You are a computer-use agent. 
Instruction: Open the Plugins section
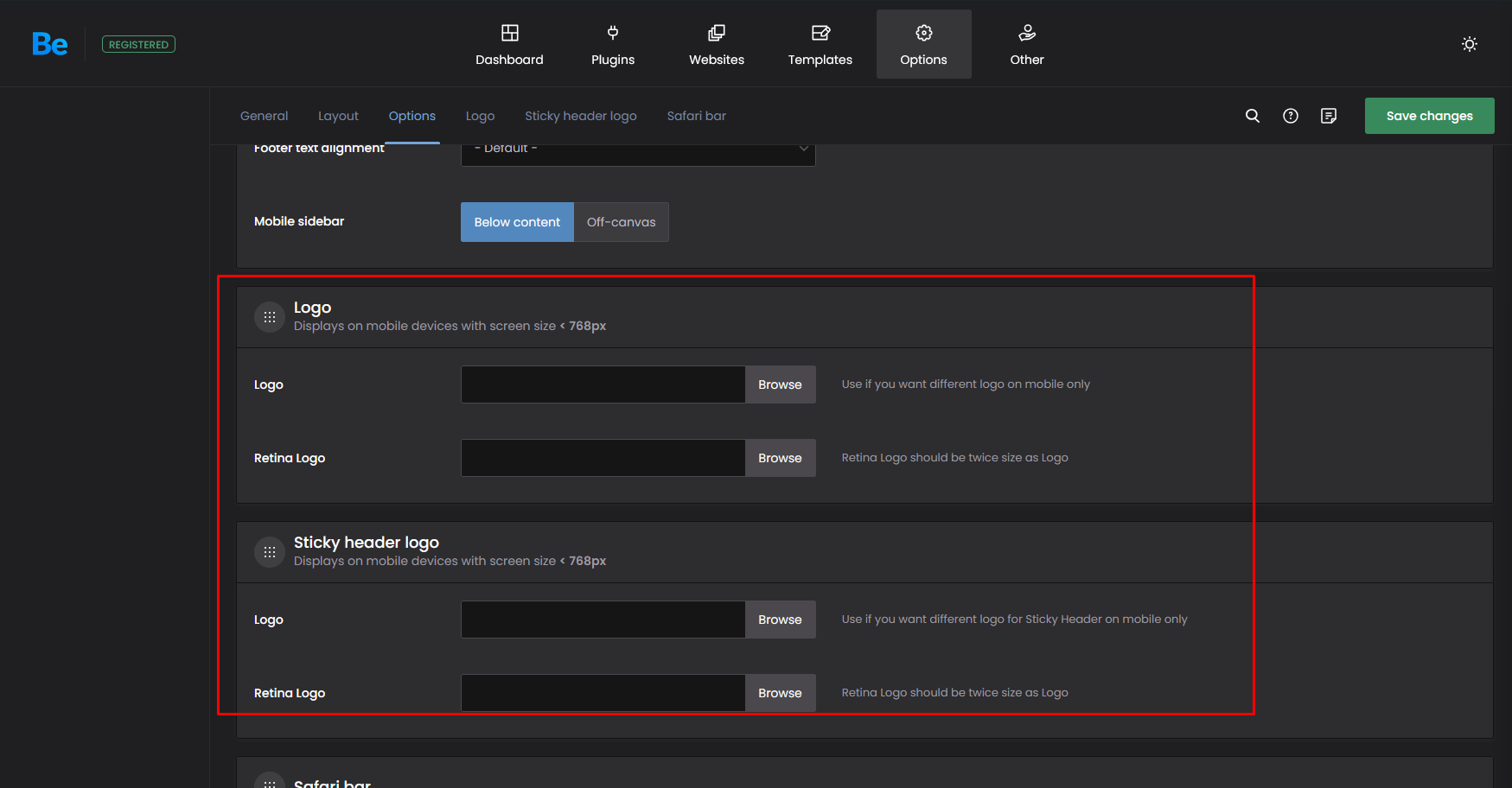coord(613,44)
